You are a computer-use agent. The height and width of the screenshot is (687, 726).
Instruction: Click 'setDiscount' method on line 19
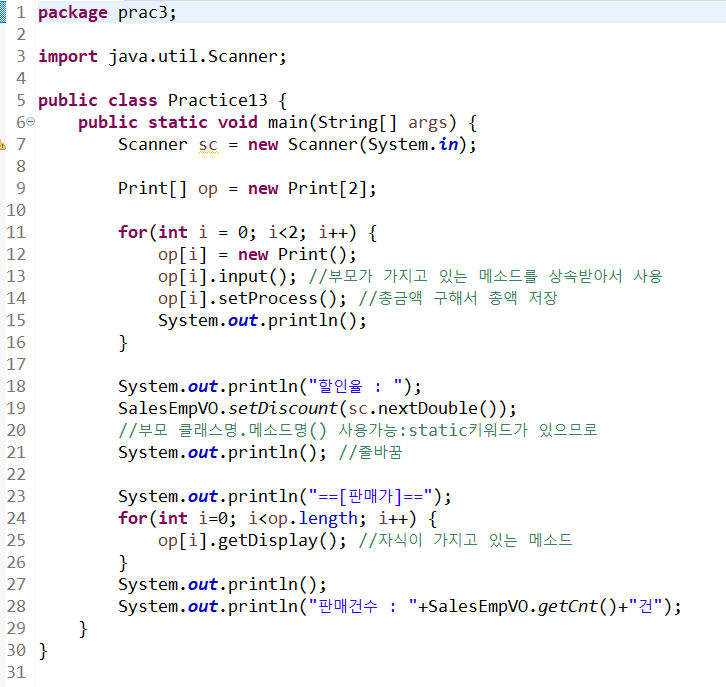(283, 409)
